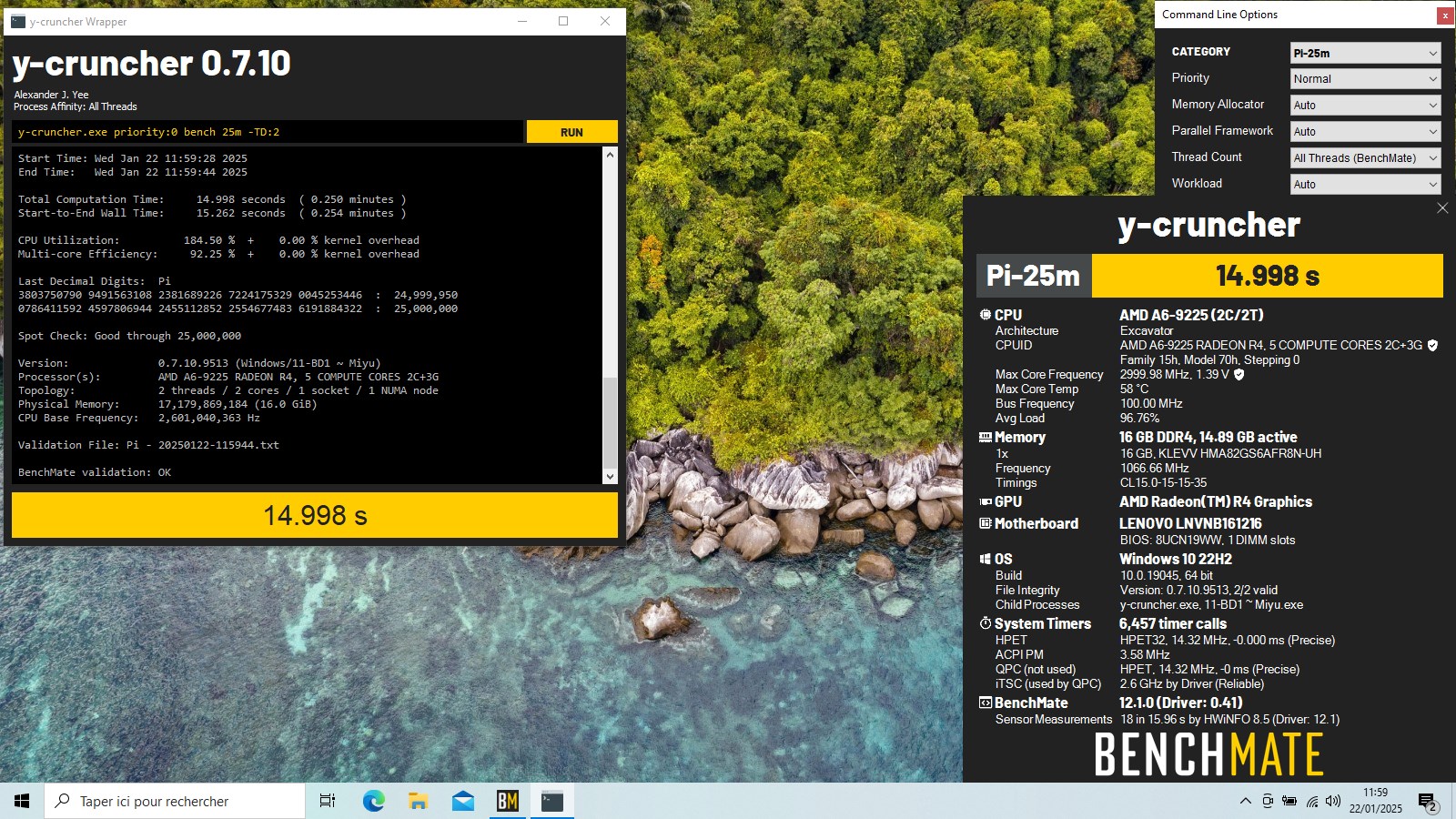The image size is (1456, 819).
Task: Open Task View from taskbar
Action: (x=328, y=801)
